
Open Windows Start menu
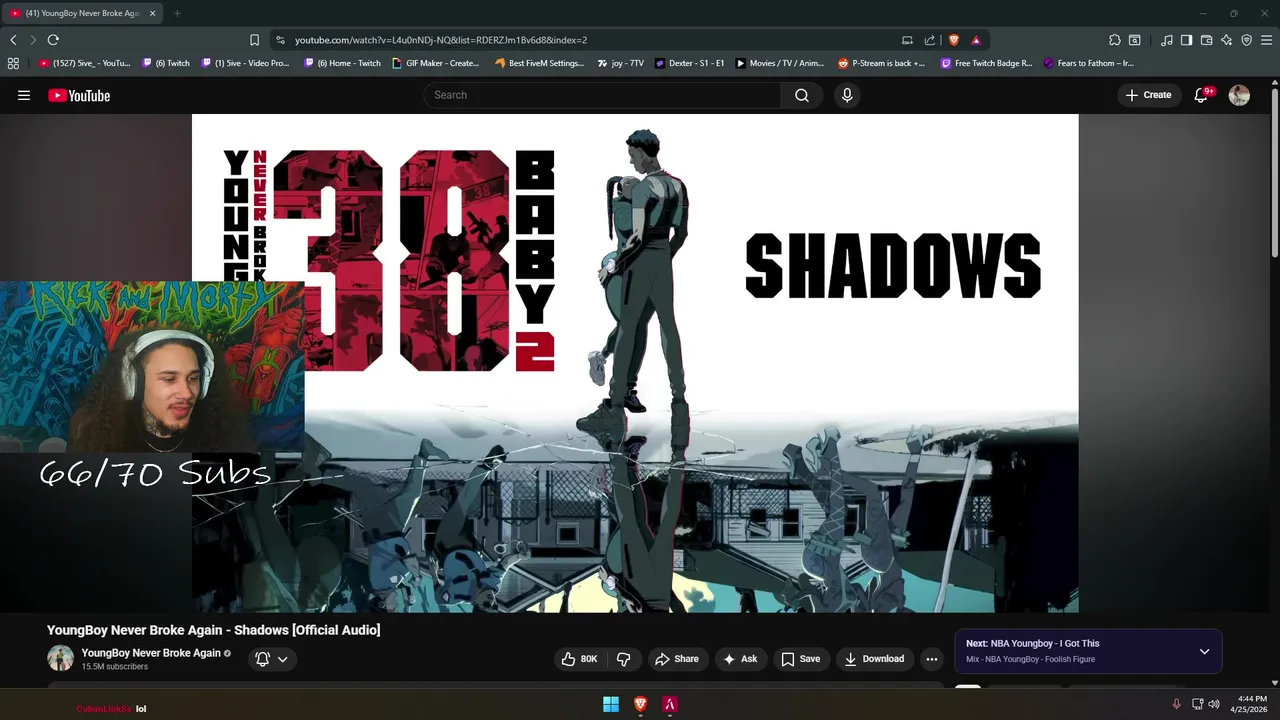tap(611, 705)
